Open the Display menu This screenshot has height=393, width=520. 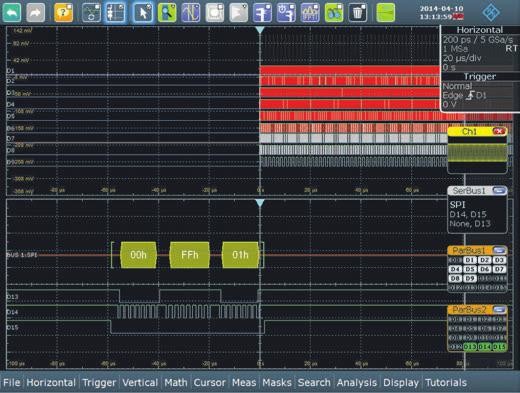tap(401, 382)
